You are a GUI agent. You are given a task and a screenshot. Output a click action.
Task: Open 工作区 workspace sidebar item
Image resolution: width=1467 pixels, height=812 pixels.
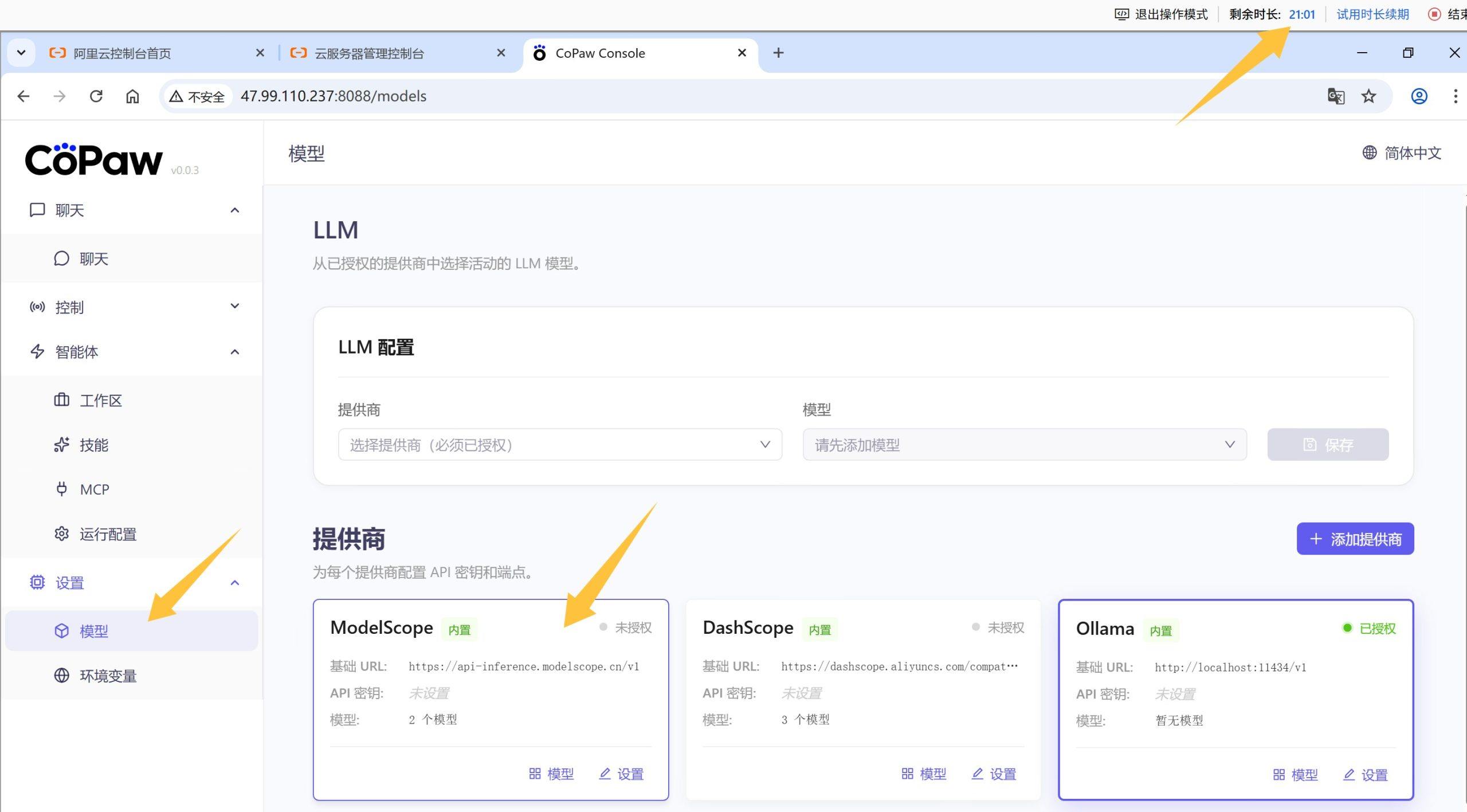pos(100,401)
